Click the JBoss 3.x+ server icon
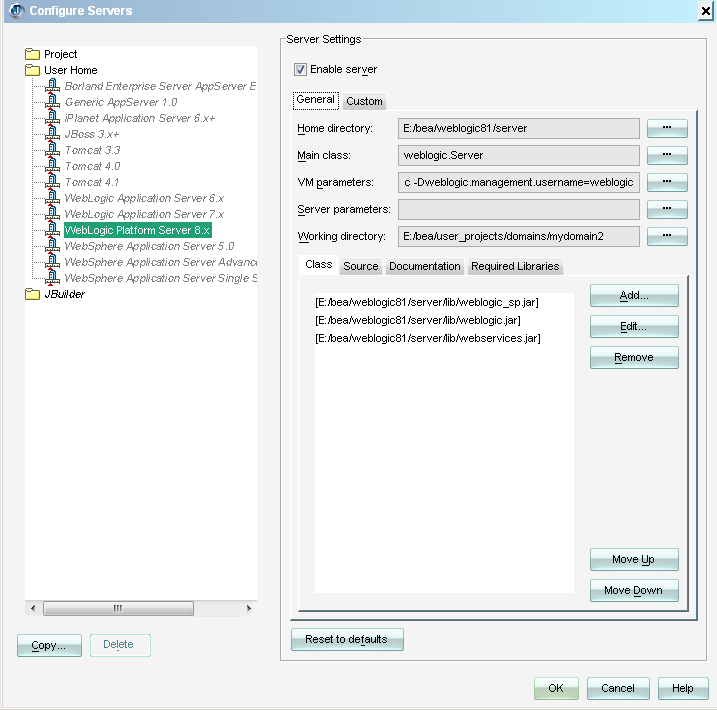717x710 pixels. pyautogui.click(x=52, y=134)
